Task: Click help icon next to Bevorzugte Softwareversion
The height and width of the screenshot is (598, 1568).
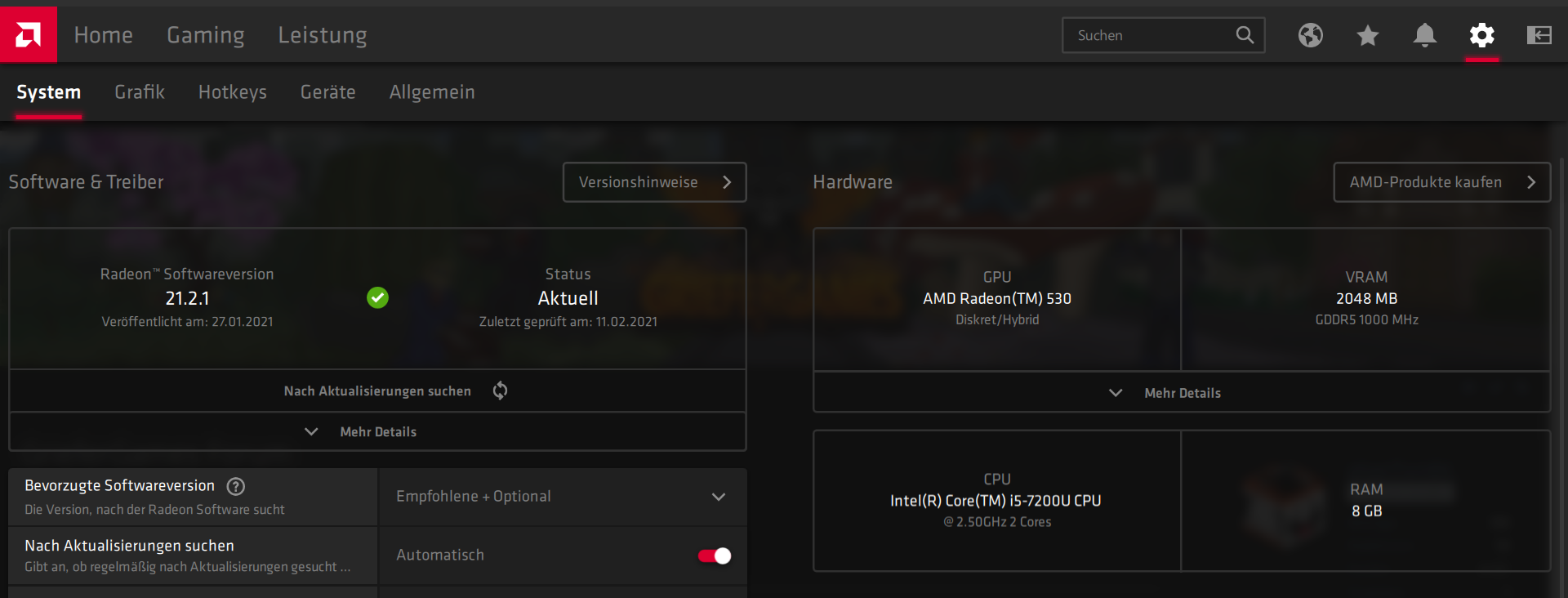Action: pyautogui.click(x=236, y=486)
